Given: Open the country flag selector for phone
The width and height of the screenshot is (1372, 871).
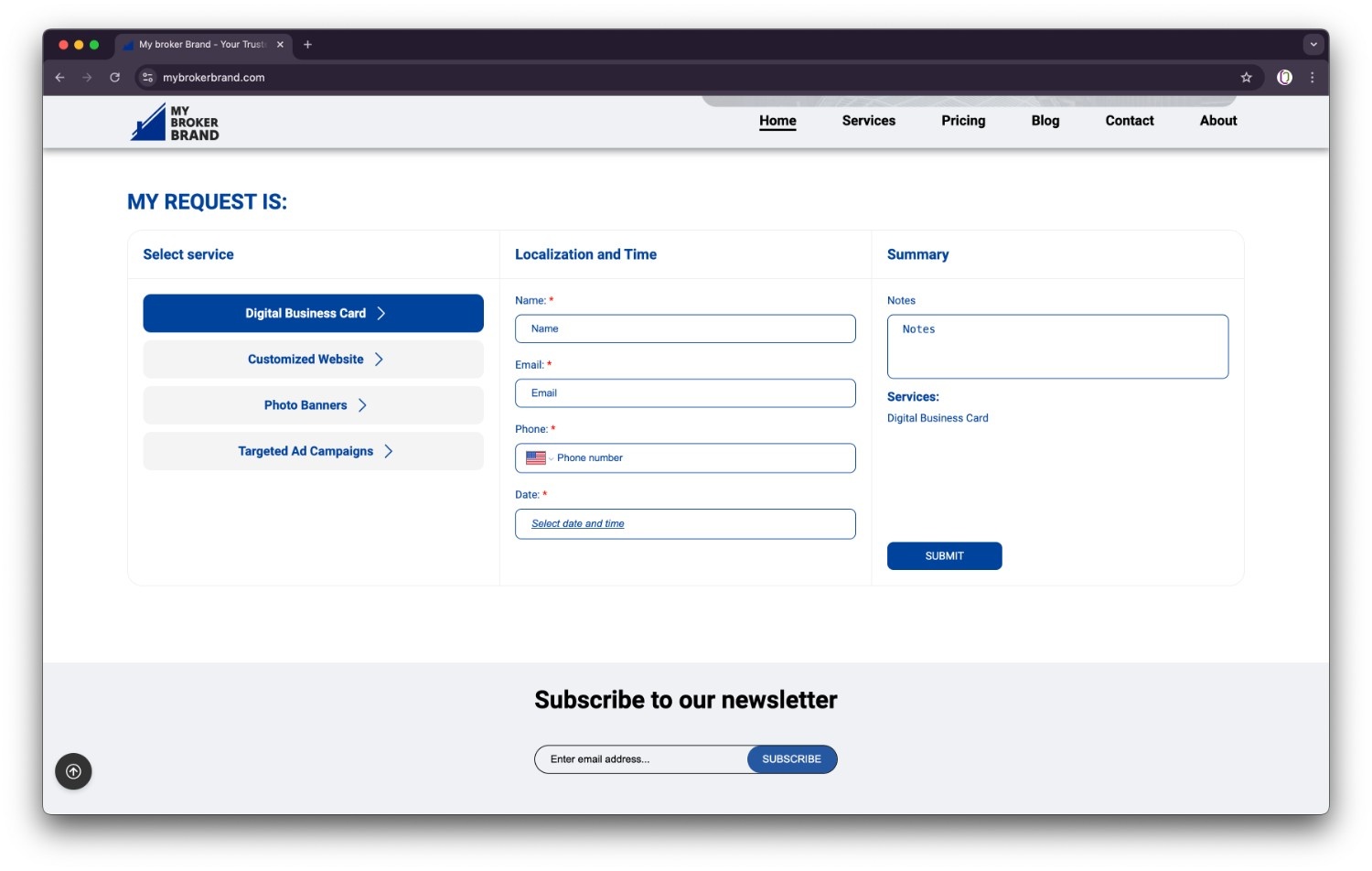Looking at the screenshot, I should click(x=538, y=458).
